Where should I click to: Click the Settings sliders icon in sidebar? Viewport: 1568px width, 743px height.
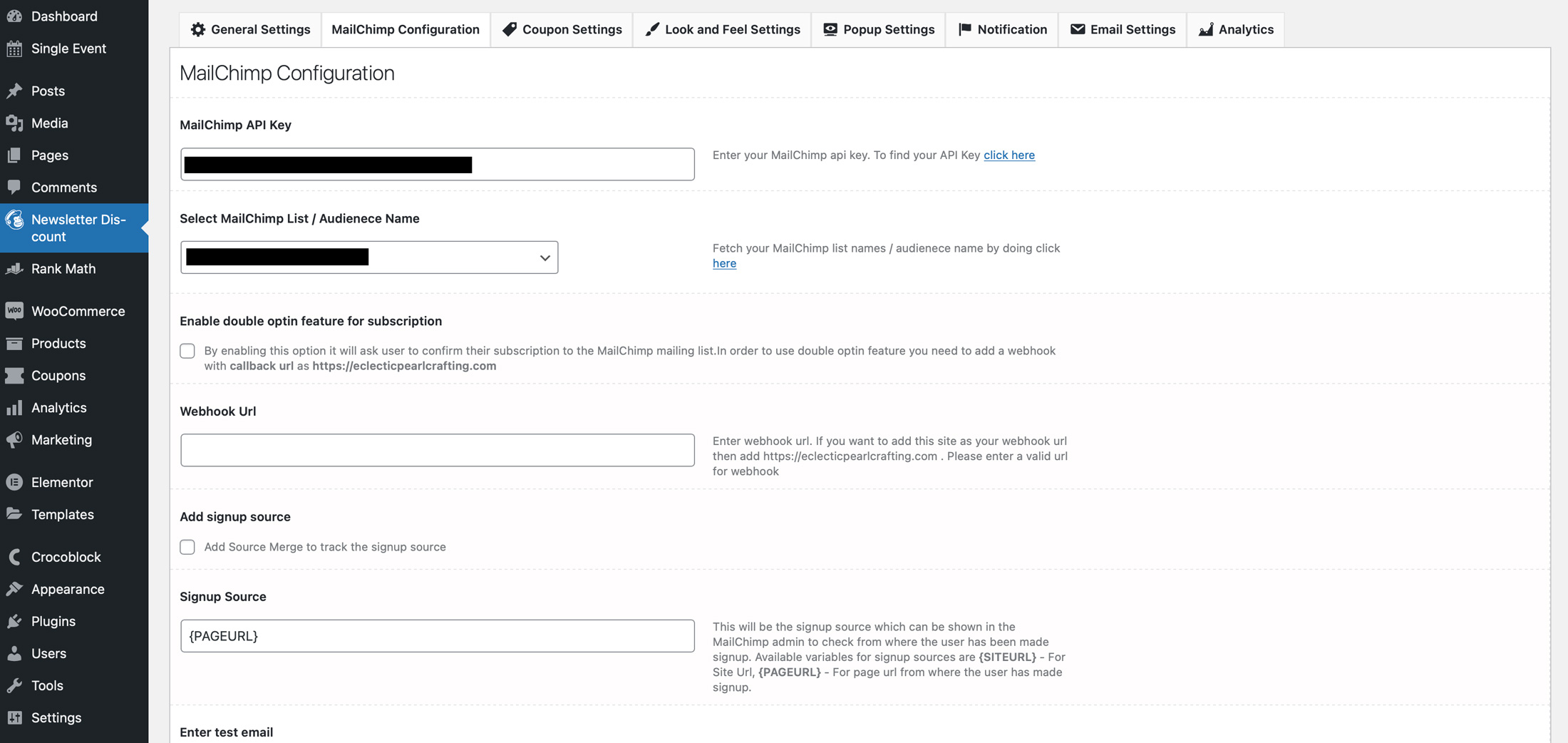pyautogui.click(x=14, y=717)
